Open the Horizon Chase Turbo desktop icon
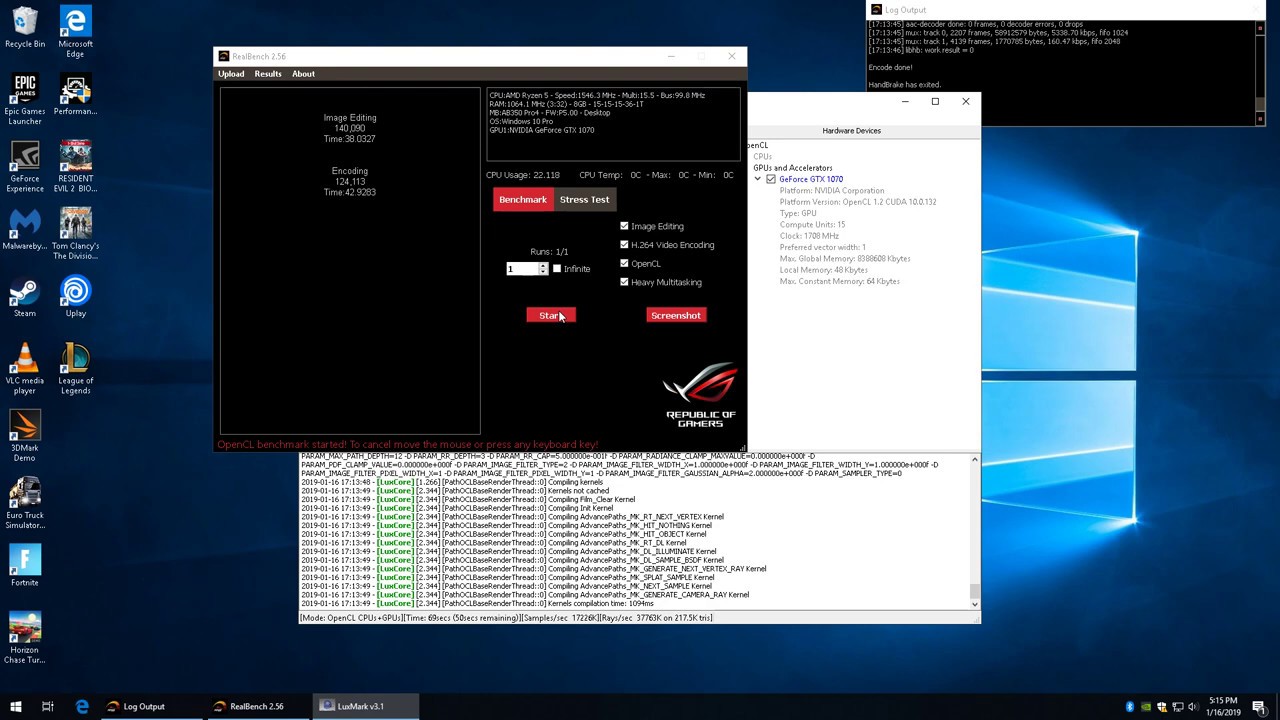Viewport: 1280px width, 720px height. 25,638
